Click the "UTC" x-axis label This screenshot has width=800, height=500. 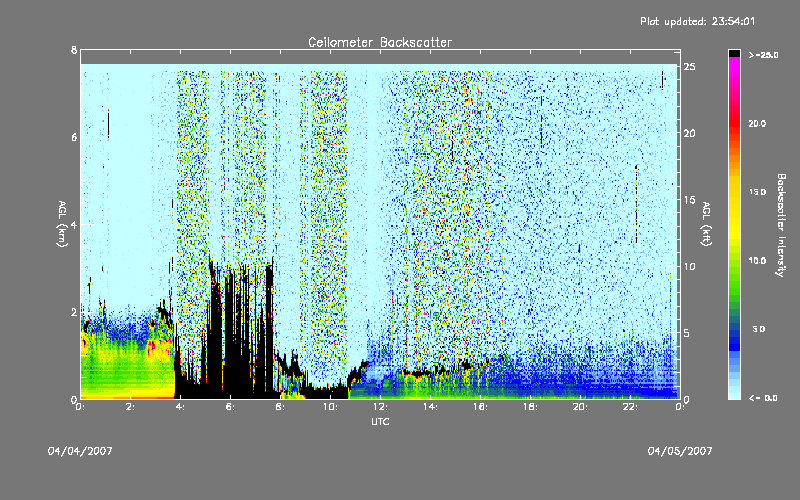click(x=380, y=421)
